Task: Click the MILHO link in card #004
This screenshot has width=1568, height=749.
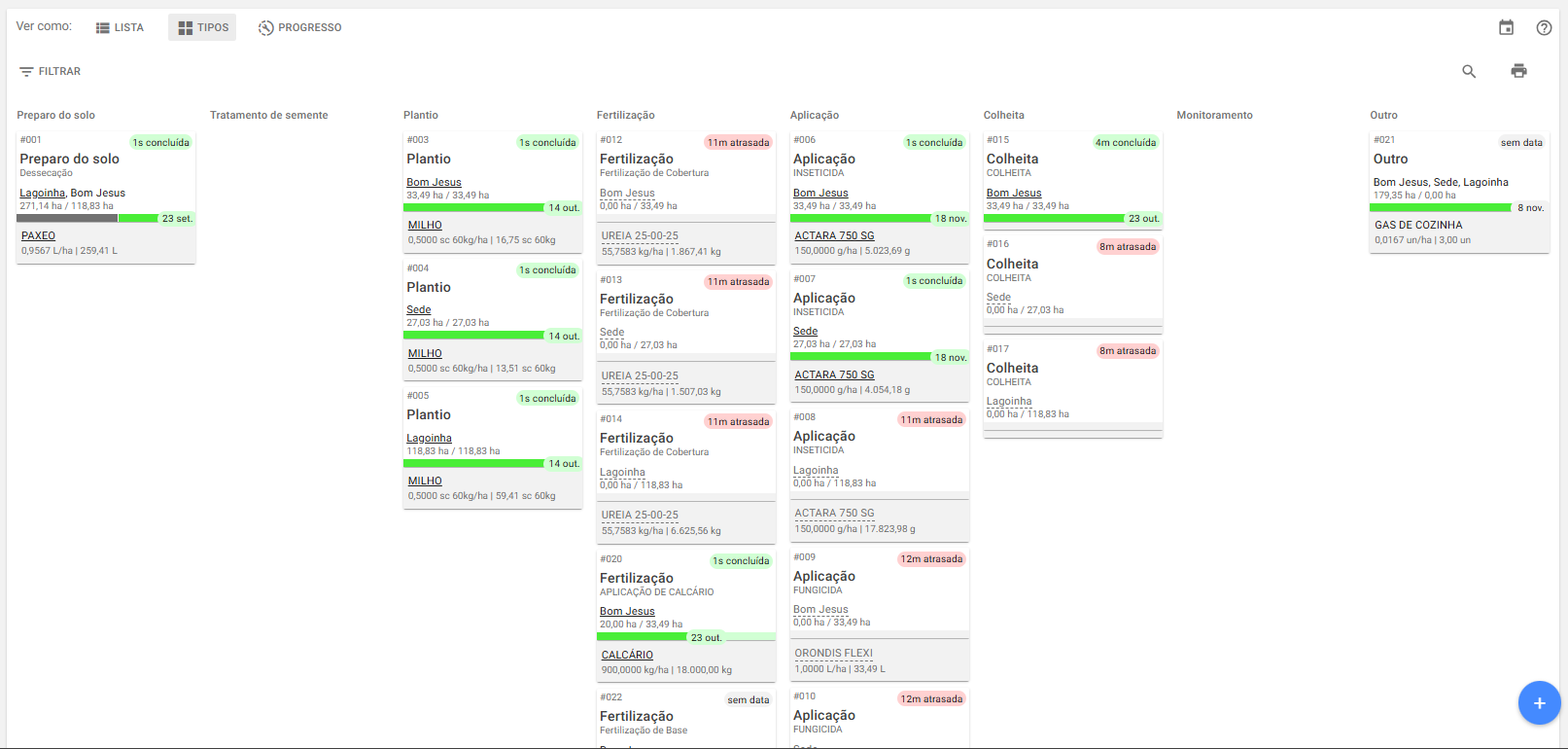Action: pos(425,353)
